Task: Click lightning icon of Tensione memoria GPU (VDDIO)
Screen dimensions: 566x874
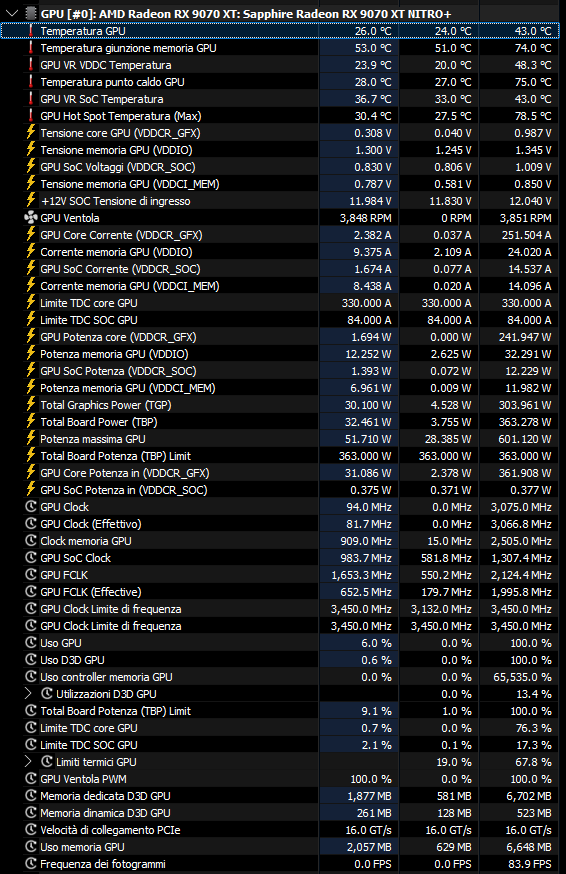Action: point(31,150)
